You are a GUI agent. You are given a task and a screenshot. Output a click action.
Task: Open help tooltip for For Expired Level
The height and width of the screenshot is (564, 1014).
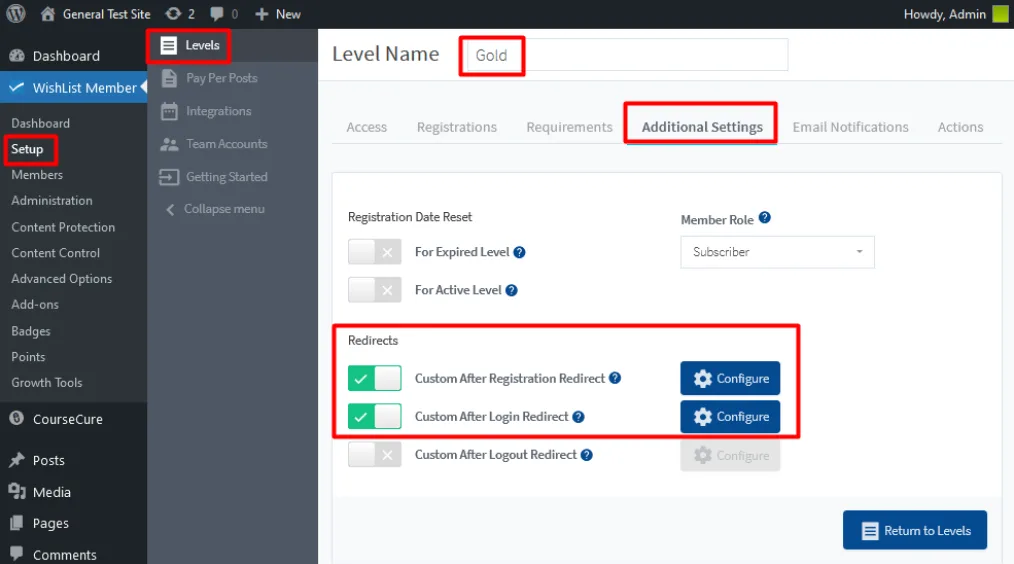519,252
